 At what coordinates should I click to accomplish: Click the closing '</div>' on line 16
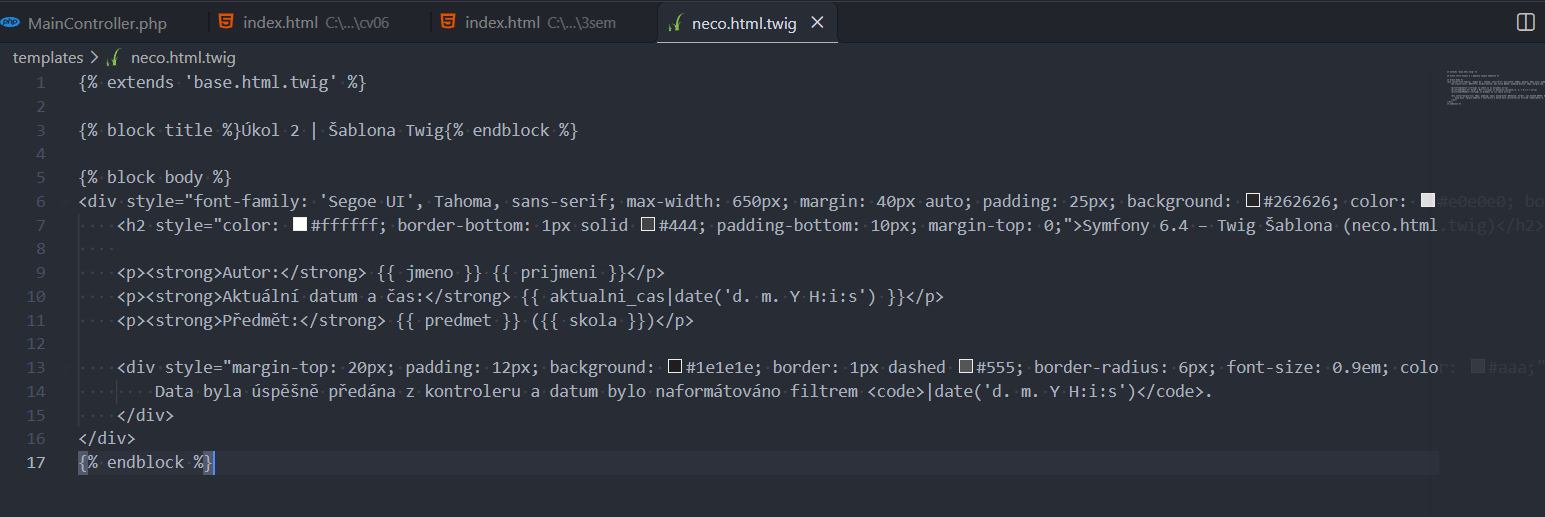click(107, 438)
